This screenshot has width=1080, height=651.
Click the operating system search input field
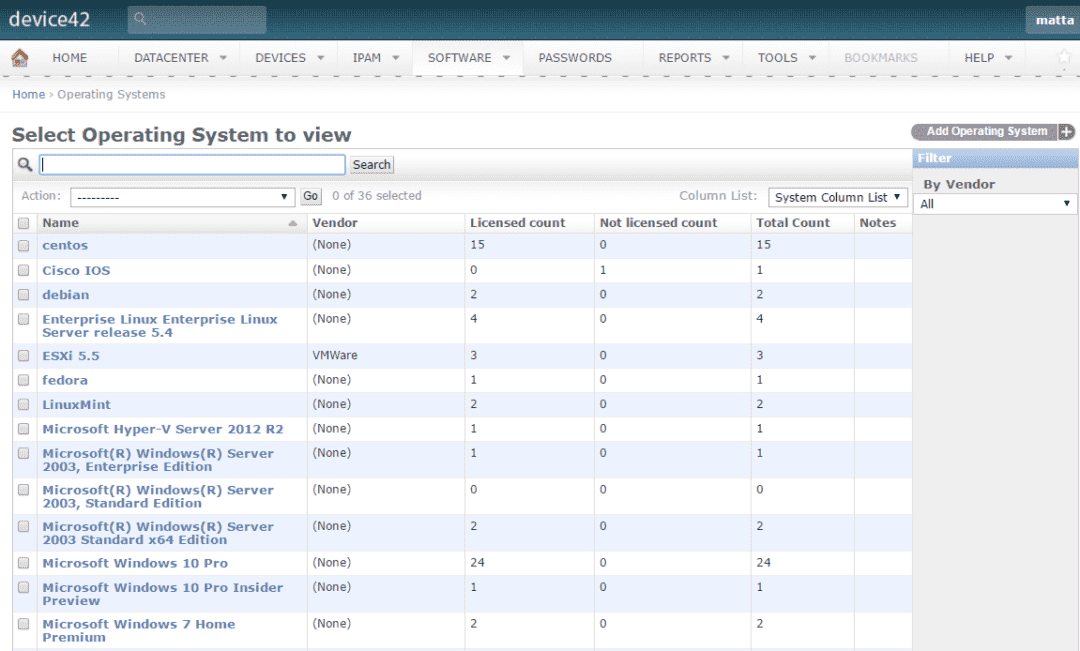pyautogui.click(x=192, y=165)
